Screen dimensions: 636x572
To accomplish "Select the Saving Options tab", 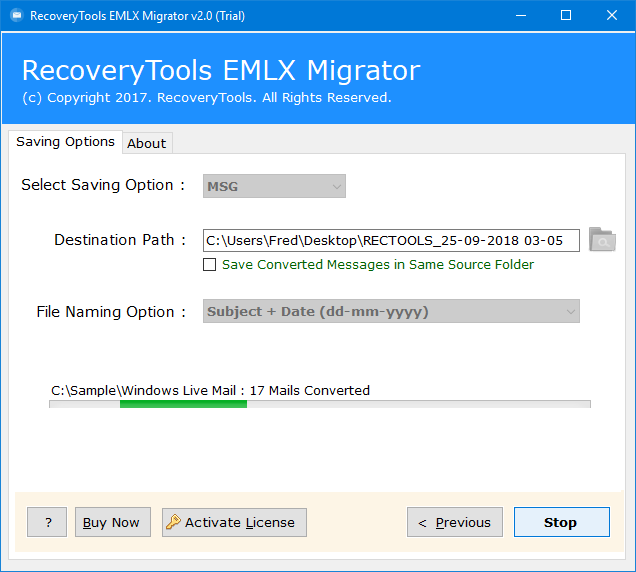I will [x=65, y=142].
